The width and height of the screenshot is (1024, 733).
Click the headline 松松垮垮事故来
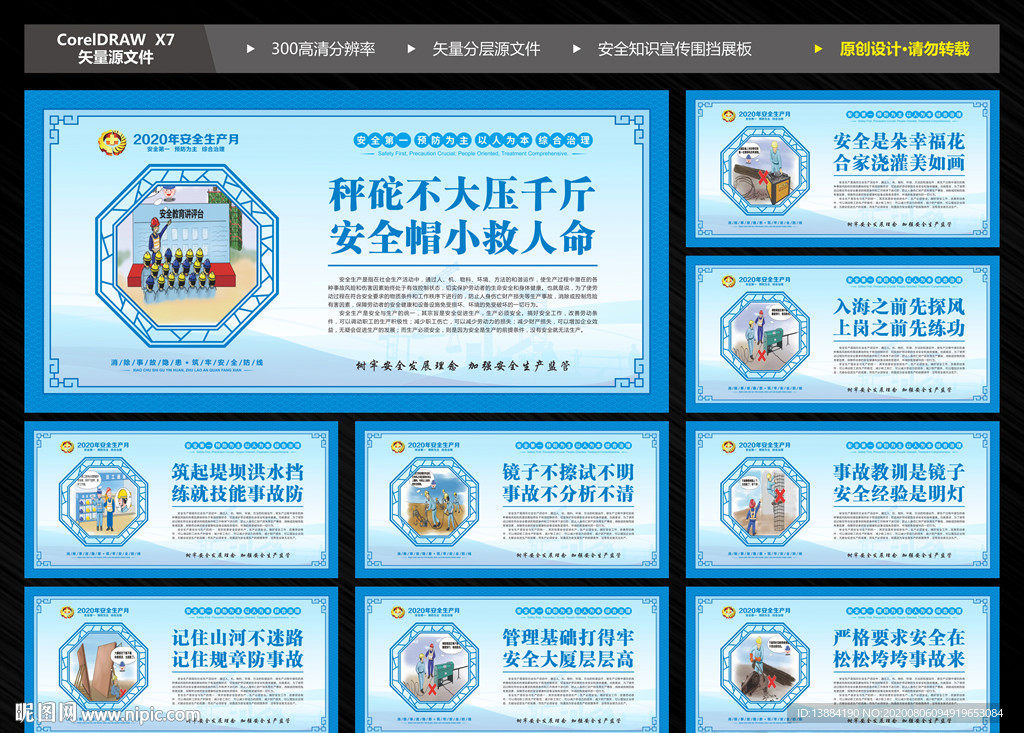899,659
